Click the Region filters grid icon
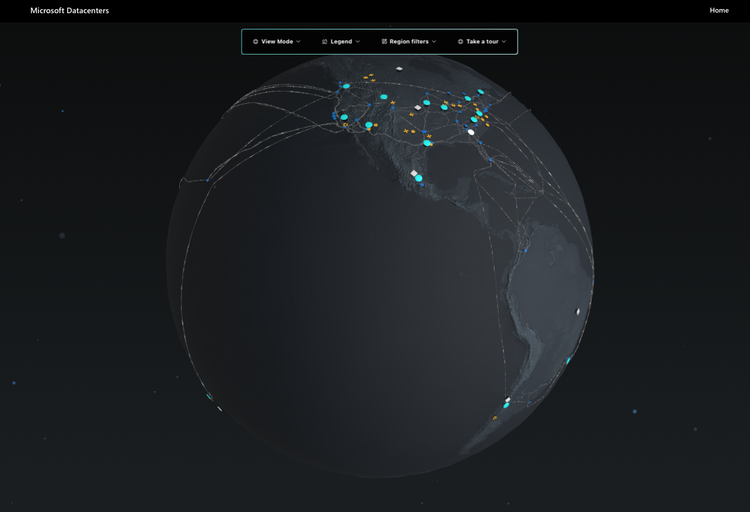Image resolution: width=750 pixels, height=512 pixels. tap(384, 42)
